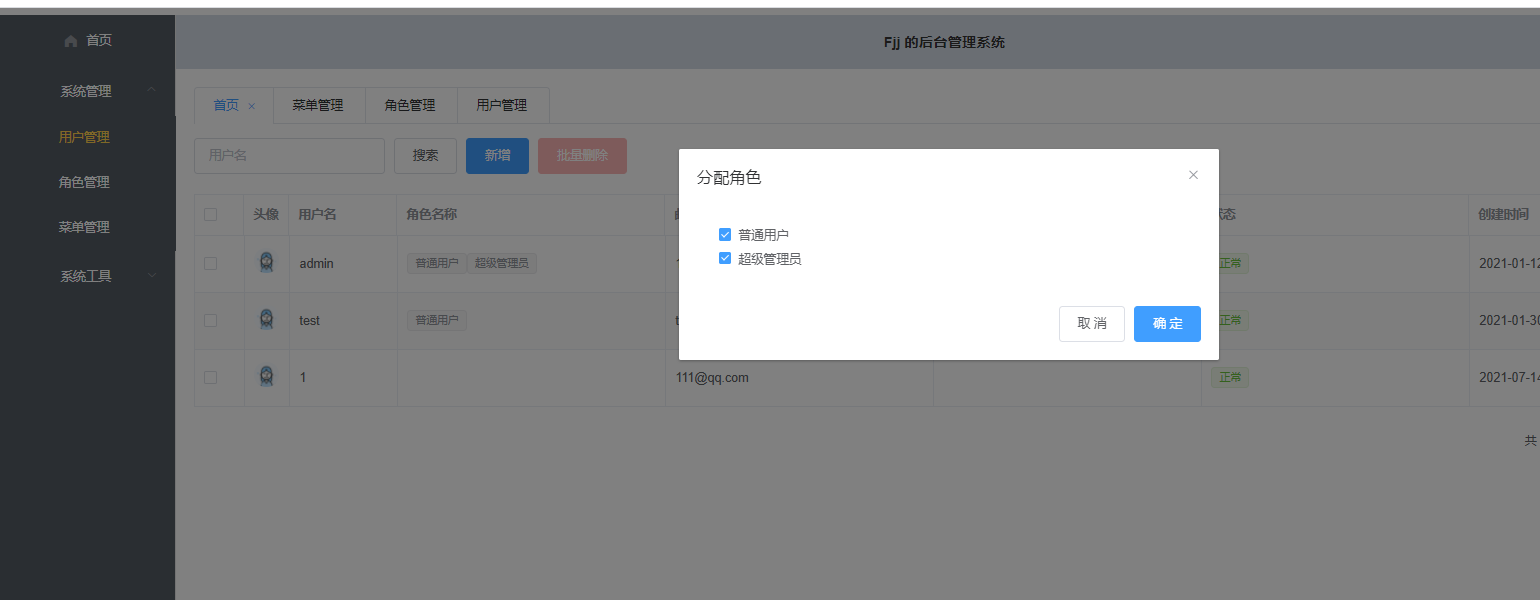Close the 分配角色 dialog with the X
1540x600 pixels.
(x=1193, y=175)
